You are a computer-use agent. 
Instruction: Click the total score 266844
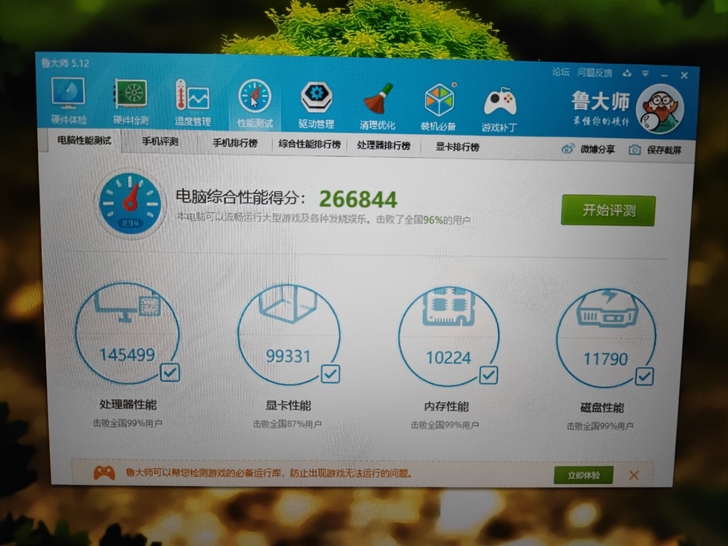coord(358,200)
